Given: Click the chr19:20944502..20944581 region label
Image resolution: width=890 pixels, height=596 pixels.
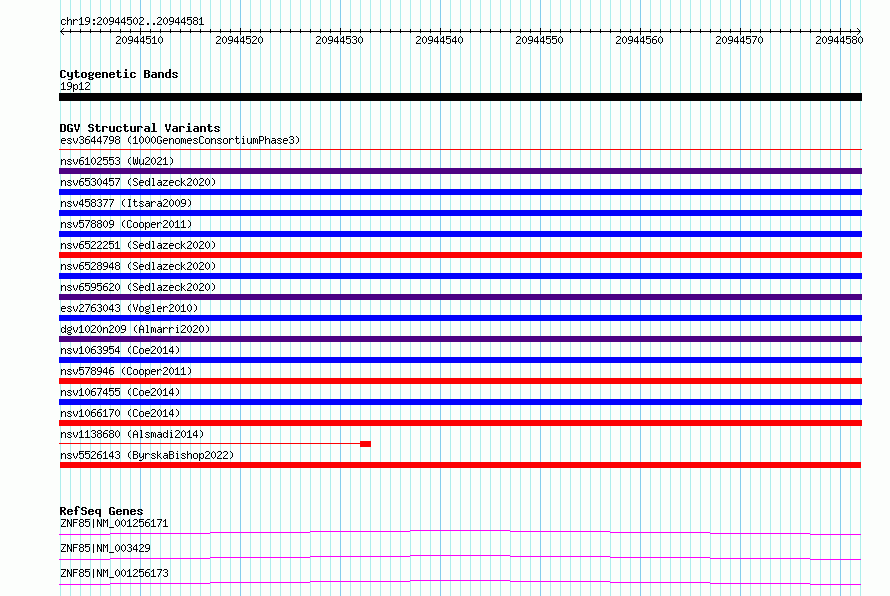Looking at the screenshot, I should tap(132, 21).
